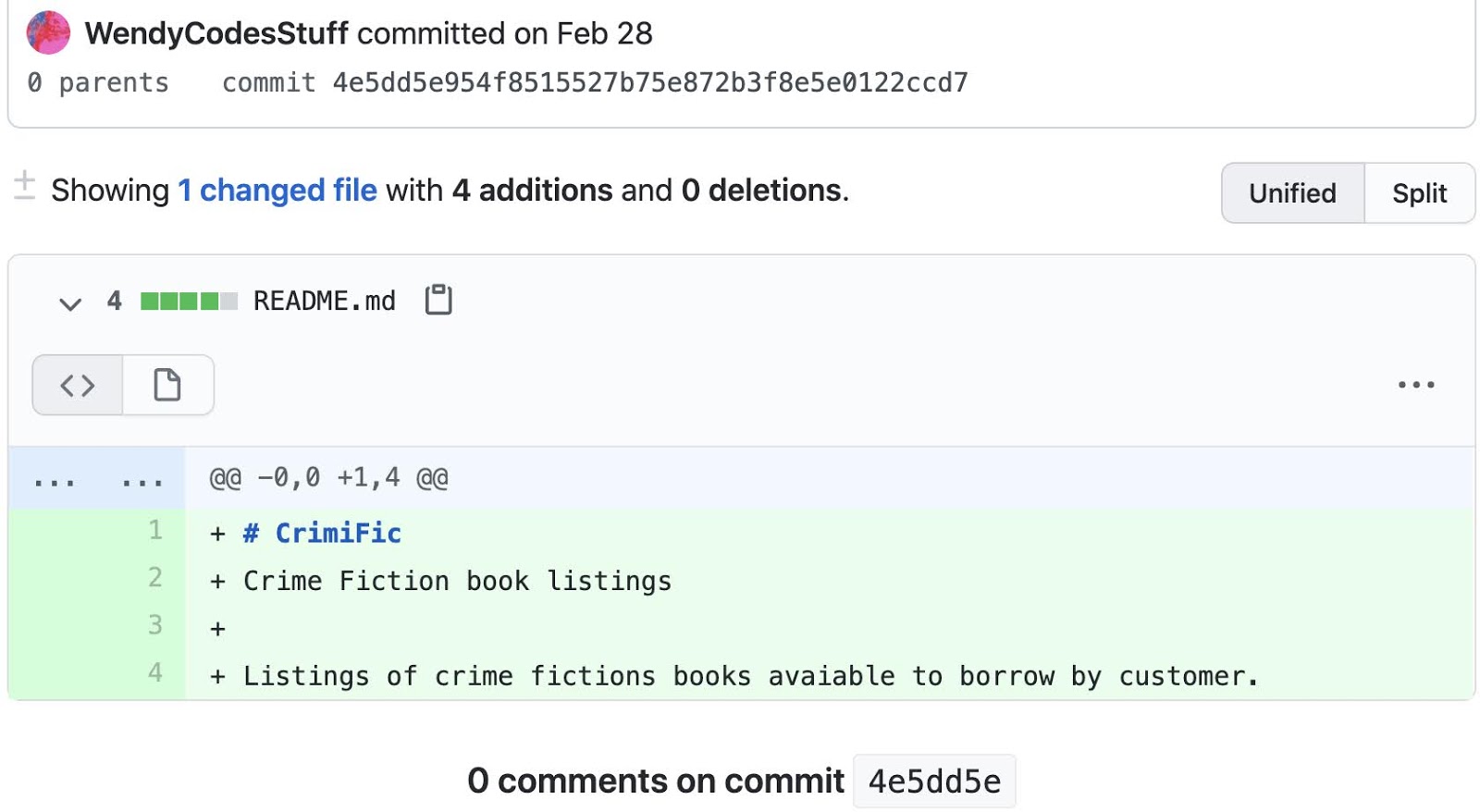Click the CrimiFic heading added line
This screenshot has width=1480, height=812.
(322, 534)
